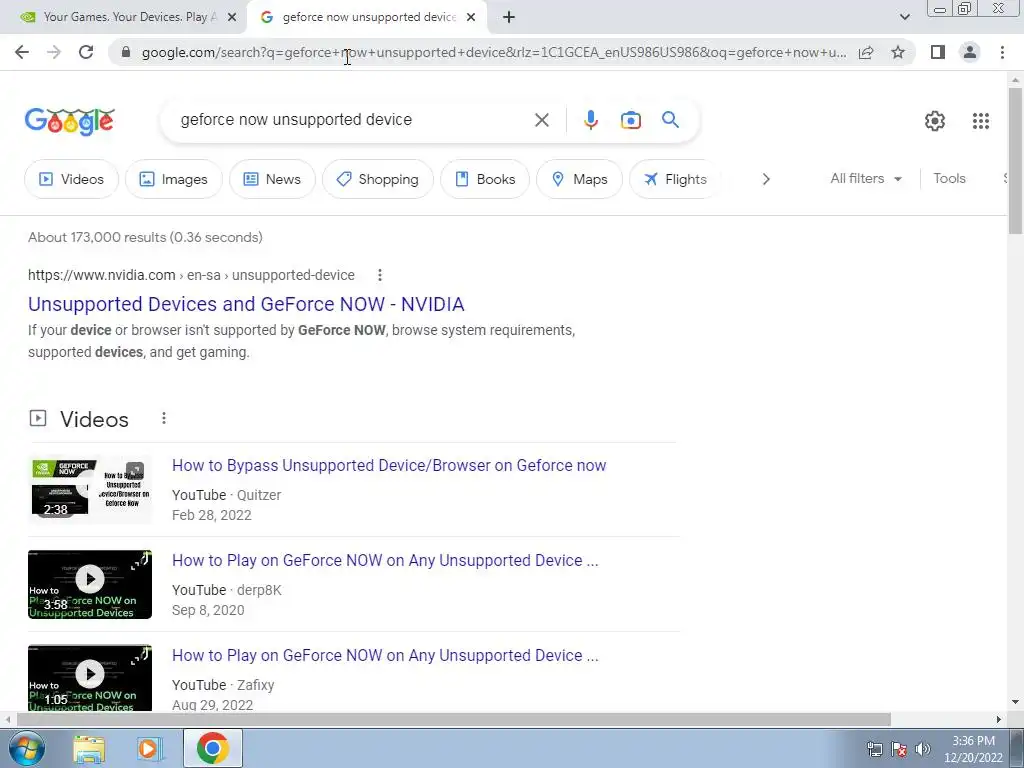Play the 2:38 Quitzer video thumbnail
Viewport: 1024px width, 768px height.
coord(90,489)
